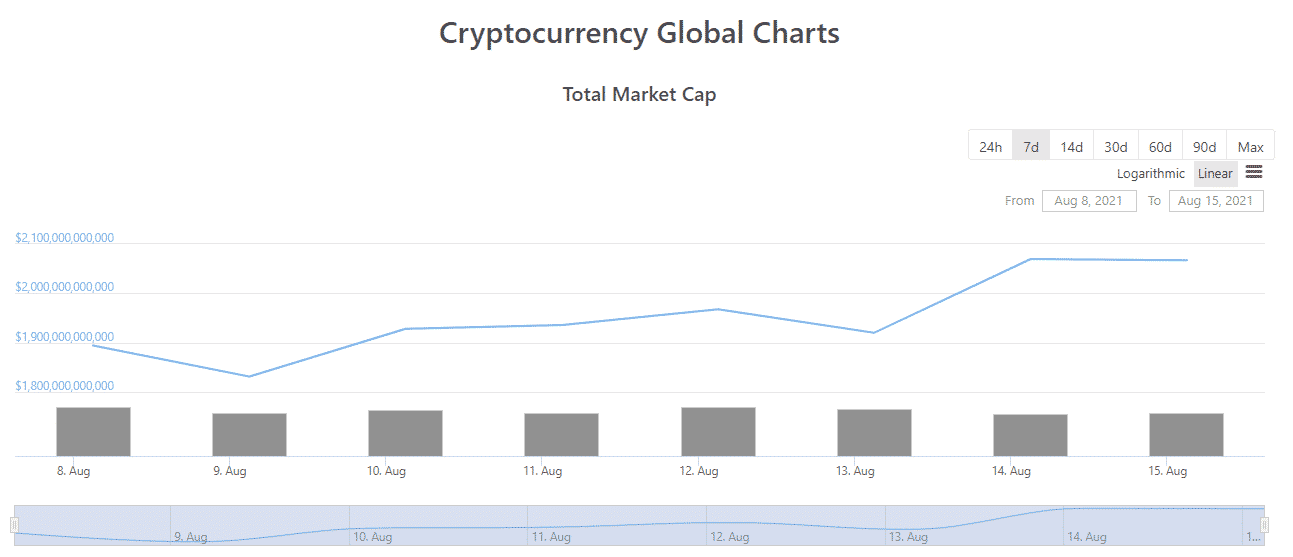
Task: Choose the 60d range button
Action: coord(1160,146)
